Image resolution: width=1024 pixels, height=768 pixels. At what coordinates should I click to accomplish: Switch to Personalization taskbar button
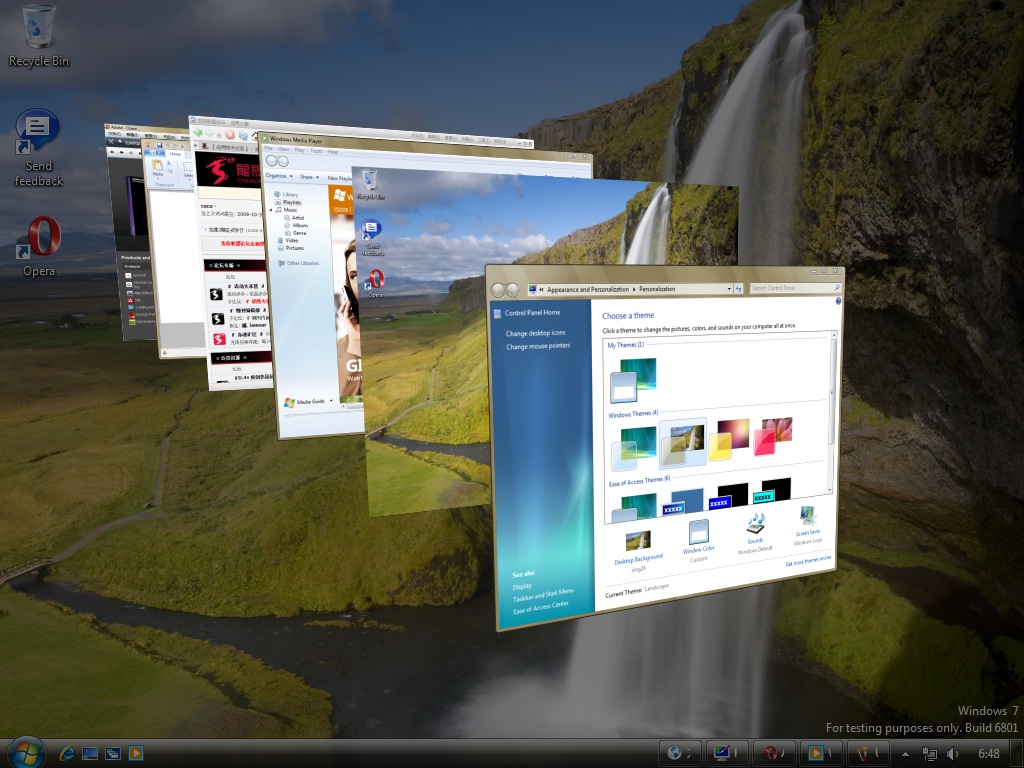728,753
